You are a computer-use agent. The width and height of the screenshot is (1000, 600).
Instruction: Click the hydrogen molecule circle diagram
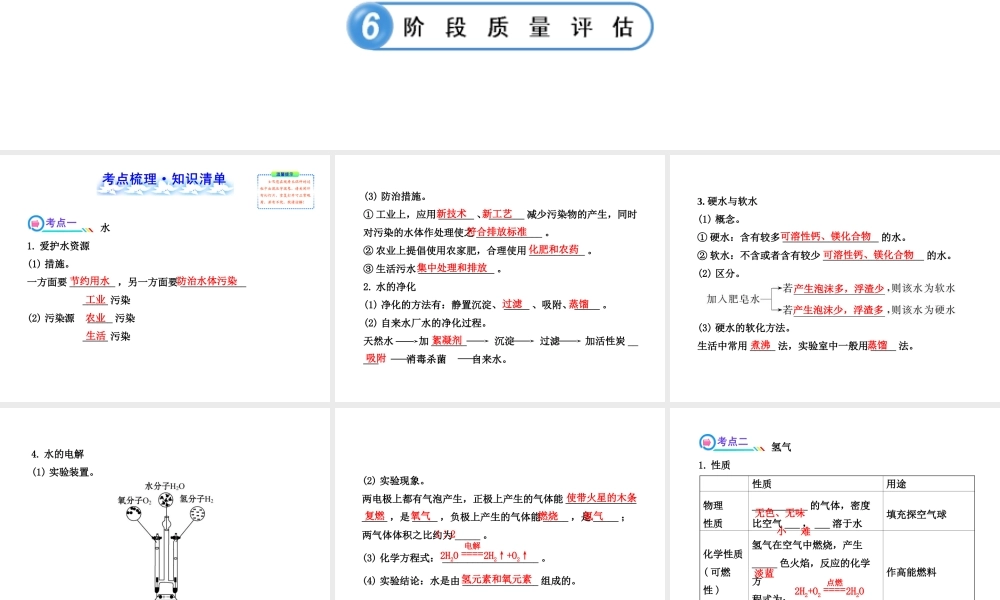tap(198, 513)
